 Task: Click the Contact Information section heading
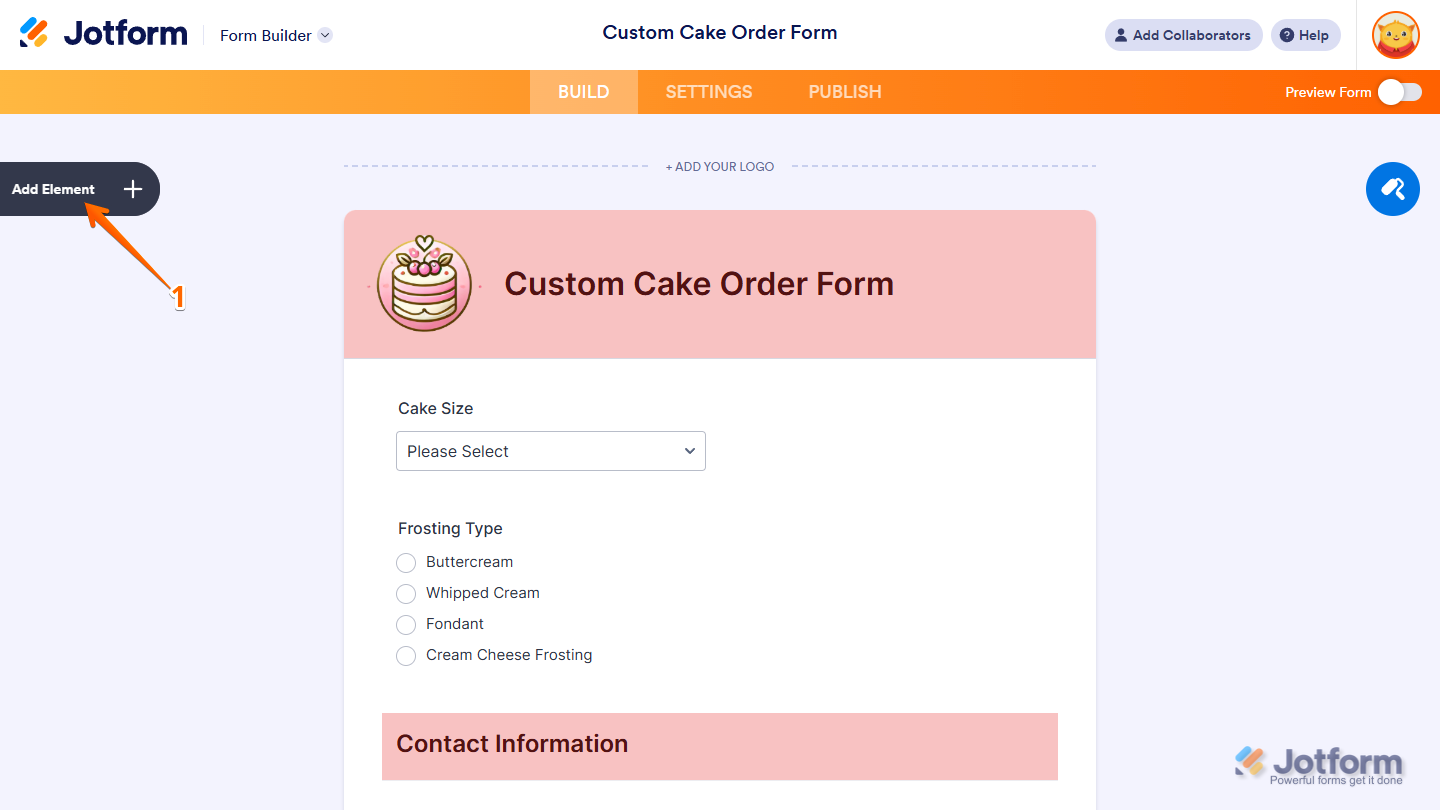[512, 744]
